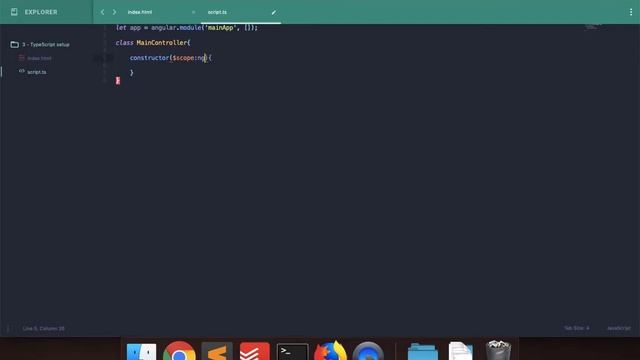
Task: Go forward with the right arrow
Action: click(114, 12)
